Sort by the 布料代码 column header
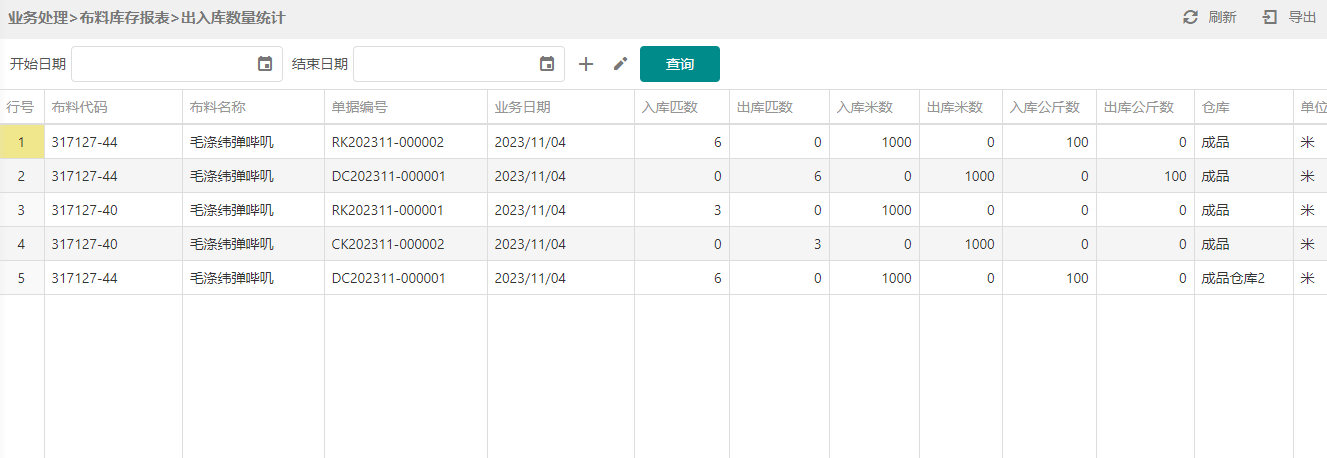Image resolution: width=1327 pixels, height=458 pixels. click(79, 107)
